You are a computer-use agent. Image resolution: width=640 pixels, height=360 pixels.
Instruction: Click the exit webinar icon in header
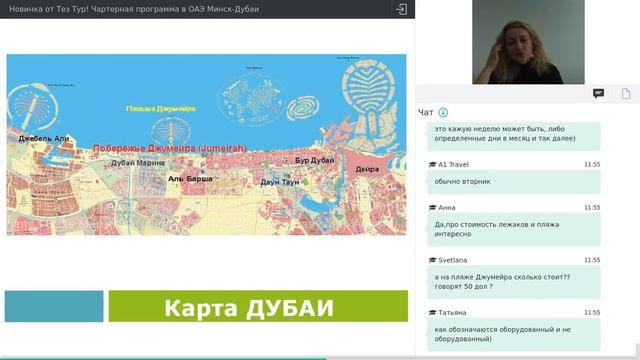pos(401,9)
